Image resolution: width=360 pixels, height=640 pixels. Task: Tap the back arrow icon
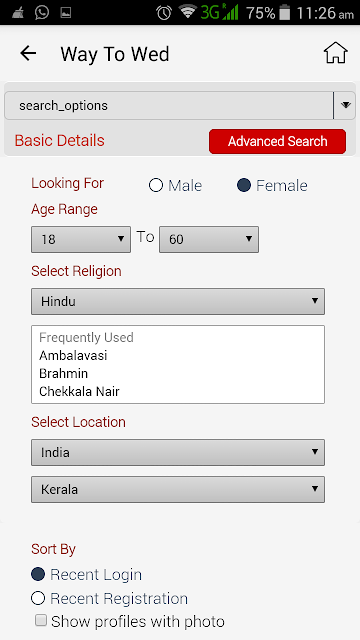click(x=28, y=53)
